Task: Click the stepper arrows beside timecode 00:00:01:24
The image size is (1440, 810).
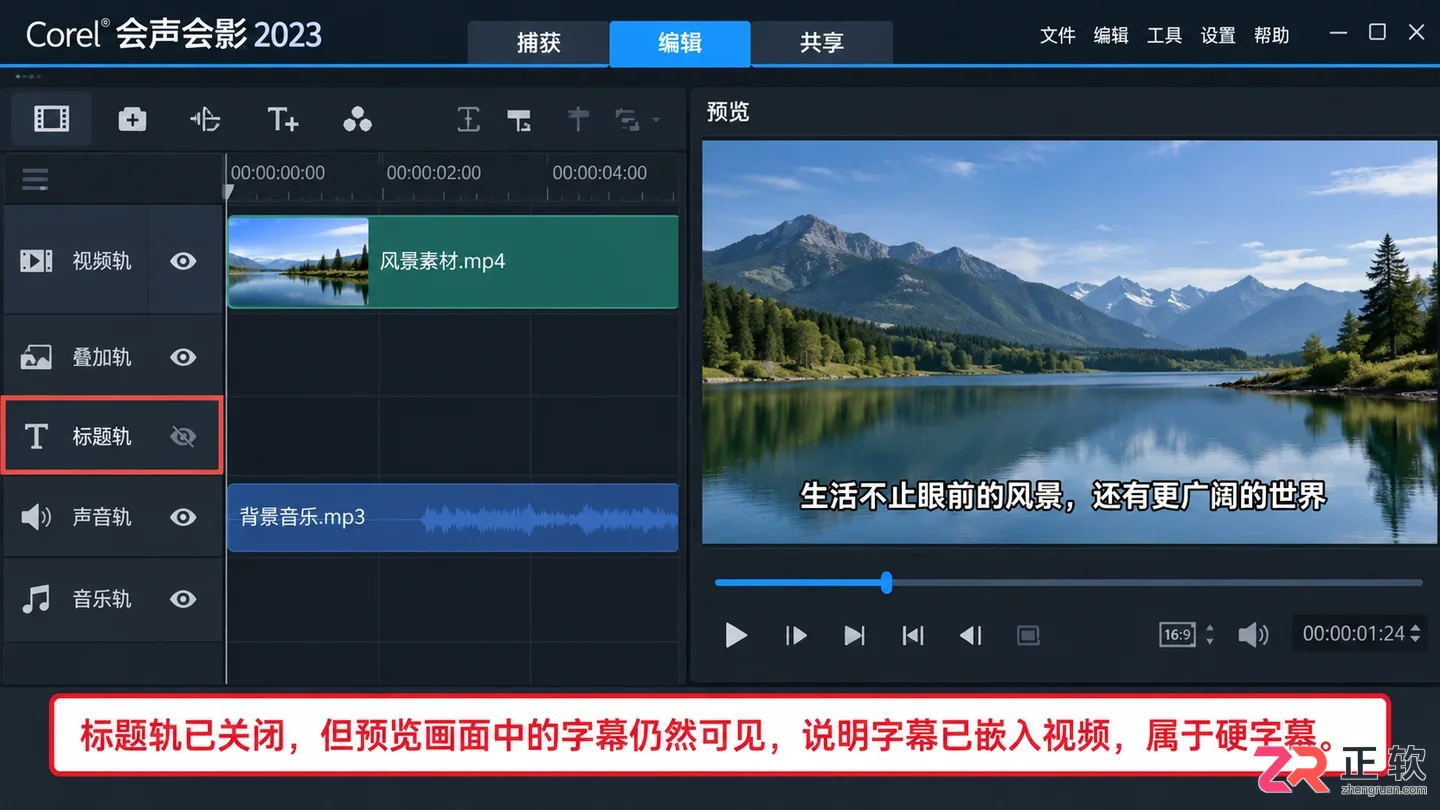Action: tap(1415, 634)
